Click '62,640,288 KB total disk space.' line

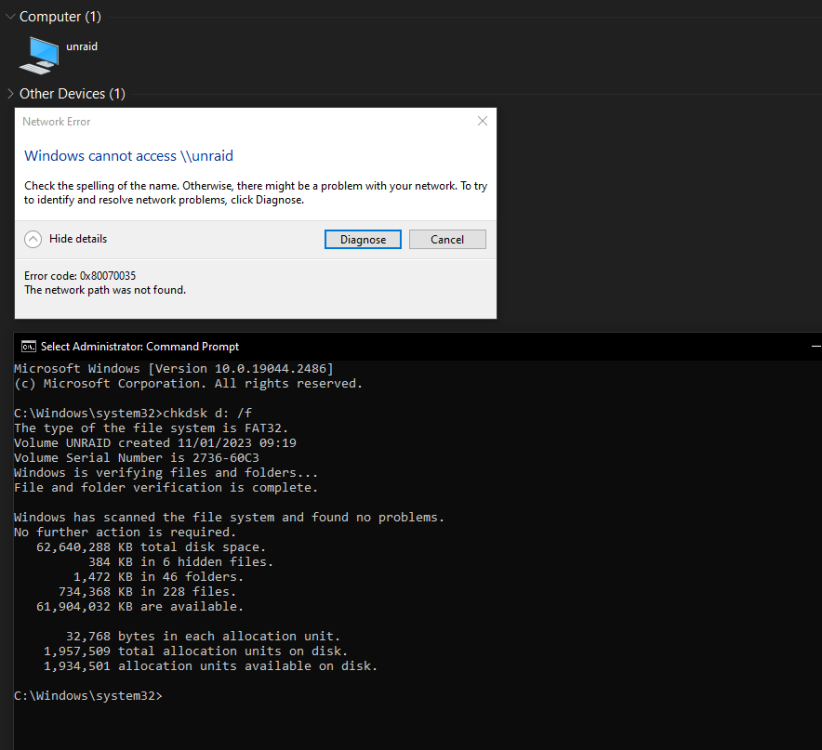[x=151, y=547]
